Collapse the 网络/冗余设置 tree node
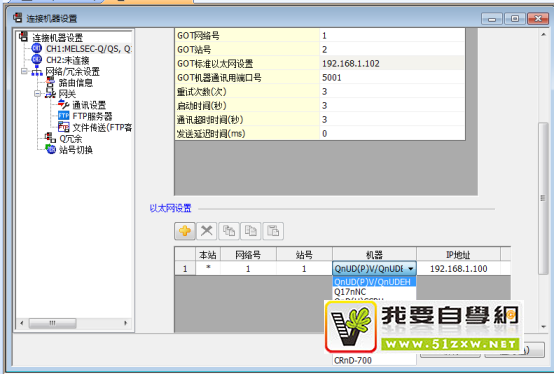Viewport: 554px width, 374px height. 24,72
